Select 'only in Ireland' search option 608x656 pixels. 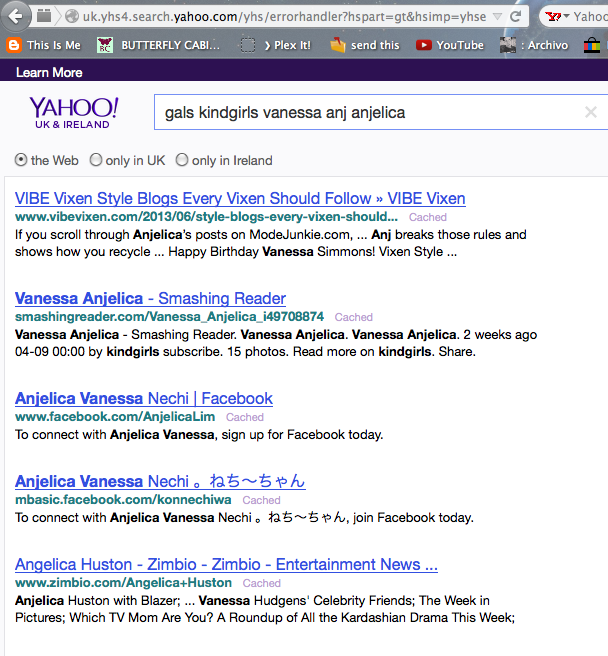(x=182, y=160)
